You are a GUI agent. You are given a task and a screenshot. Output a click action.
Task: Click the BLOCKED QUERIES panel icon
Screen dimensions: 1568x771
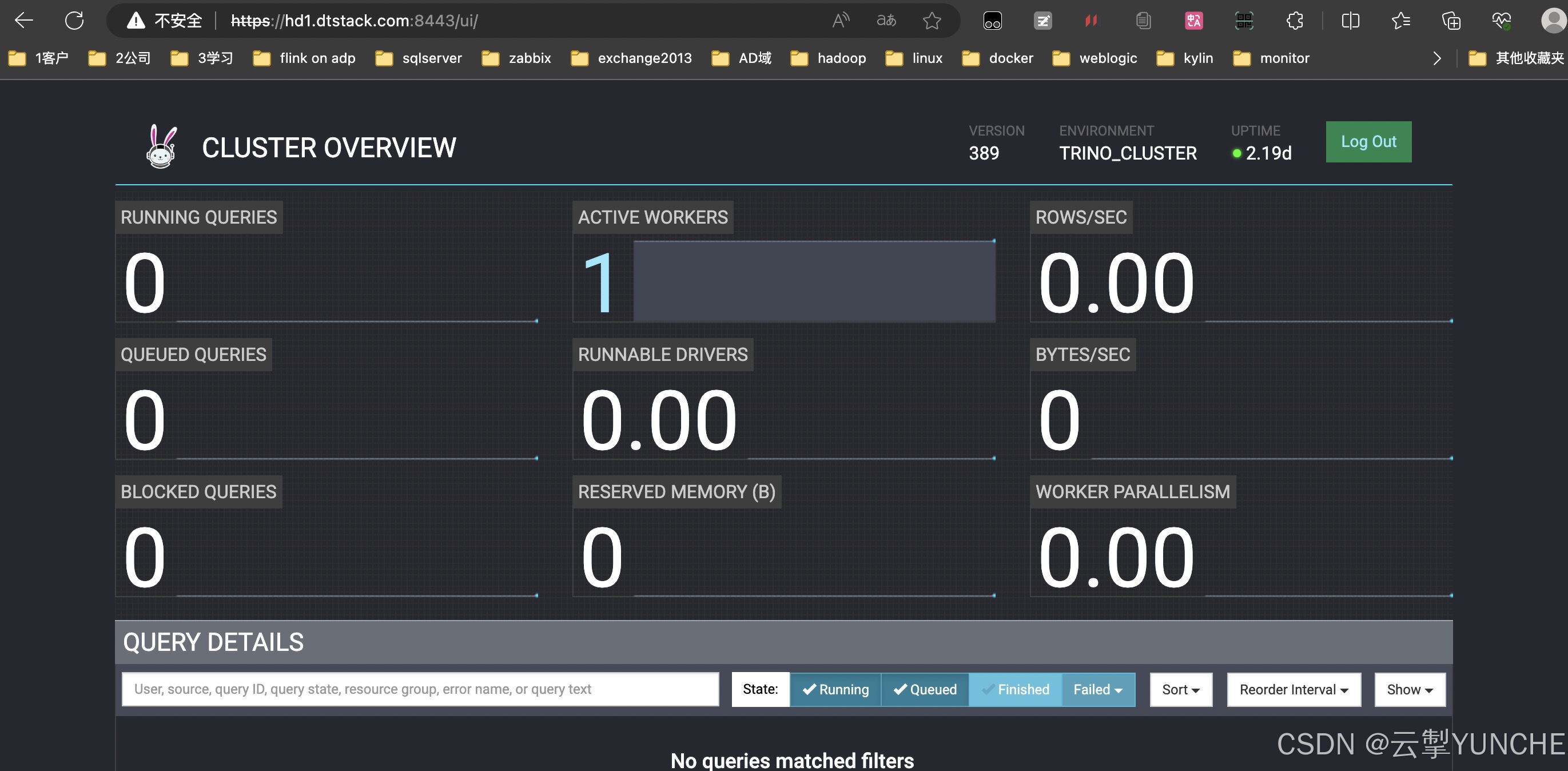198,492
